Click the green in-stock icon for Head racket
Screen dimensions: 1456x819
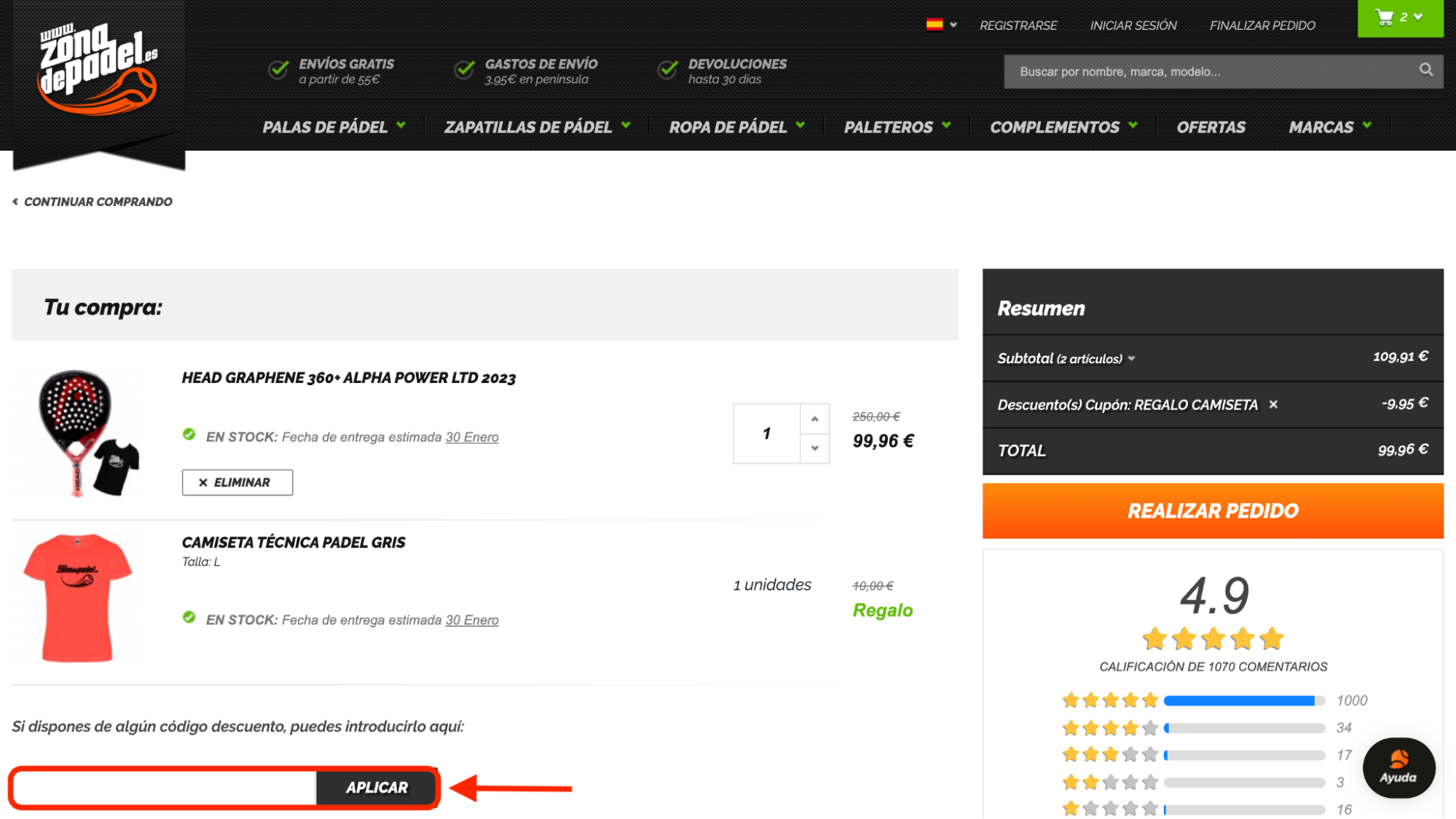pos(189,435)
